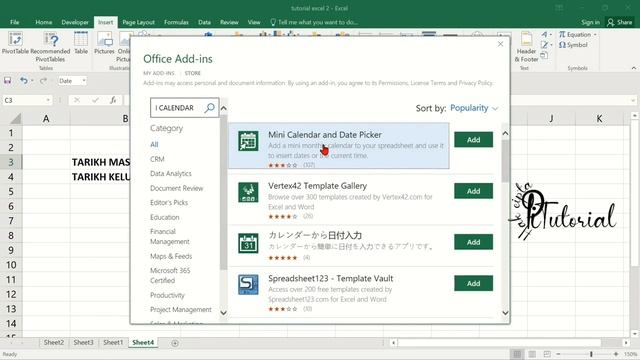Open Mini Calendar and Date Picker title
This screenshot has height=360, width=640.
[325, 135]
